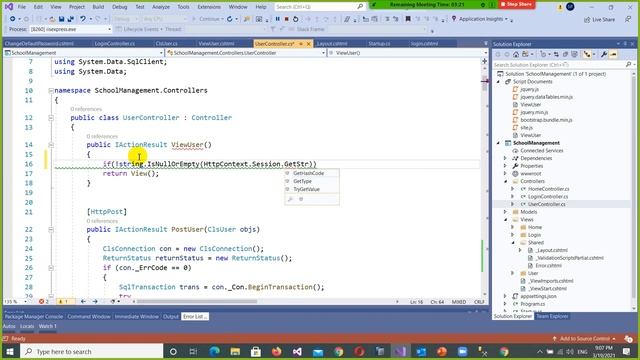The image size is (640, 360).
Task: Switch to Startup.cs tab
Action: pyautogui.click(x=379, y=44)
